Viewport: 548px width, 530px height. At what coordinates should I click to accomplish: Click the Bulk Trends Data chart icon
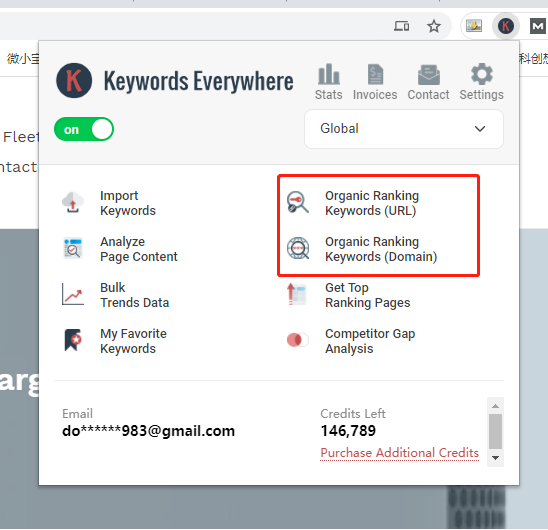73,294
